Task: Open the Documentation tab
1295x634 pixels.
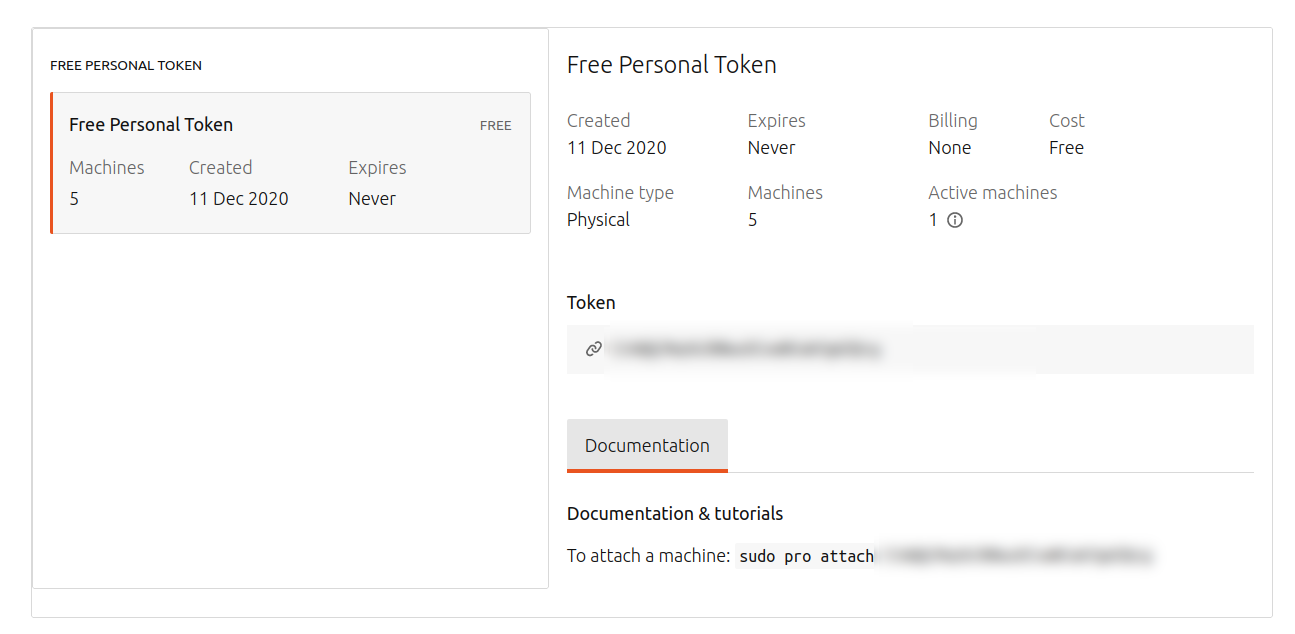Action: tap(647, 446)
